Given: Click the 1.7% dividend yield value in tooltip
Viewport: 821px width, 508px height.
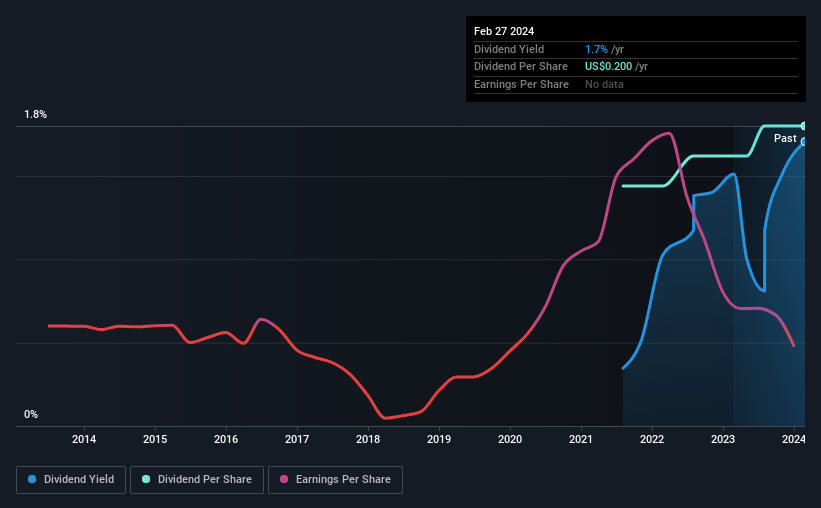Looking at the screenshot, I should click(x=596, y=49).
